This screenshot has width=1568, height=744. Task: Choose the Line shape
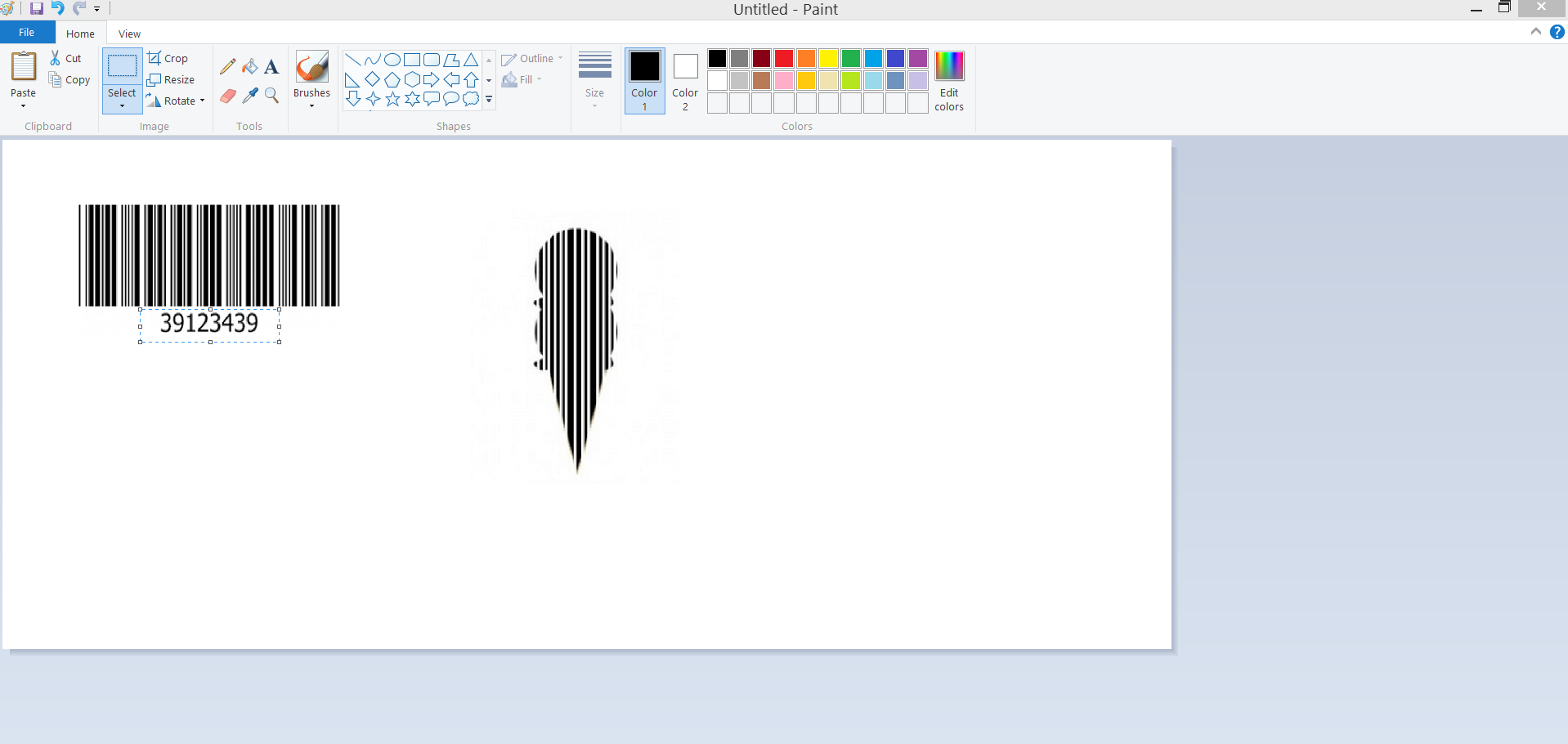pyautogui.click(x=353, y=60)
